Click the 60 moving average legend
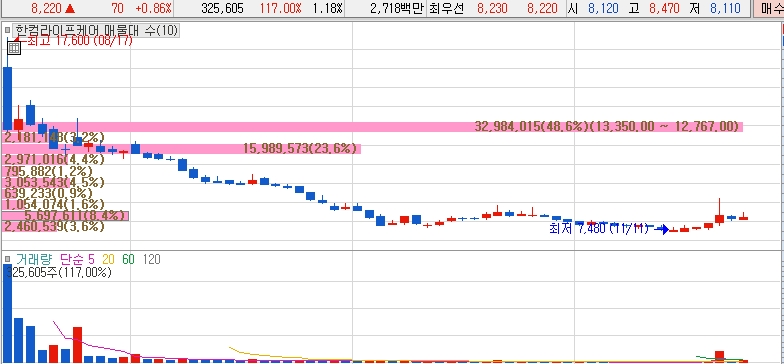 128,259
